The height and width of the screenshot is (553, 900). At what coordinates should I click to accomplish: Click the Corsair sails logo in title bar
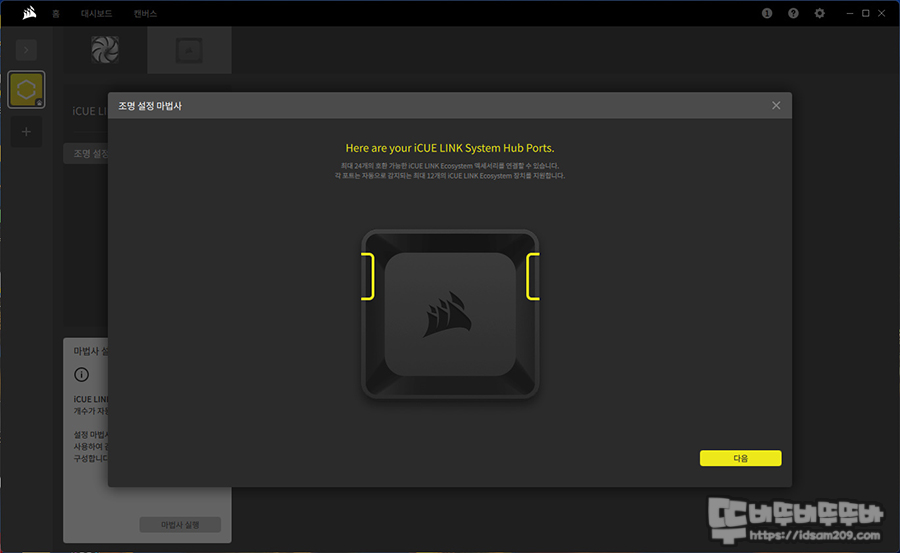pyautogui.click(x=29, y=13)
